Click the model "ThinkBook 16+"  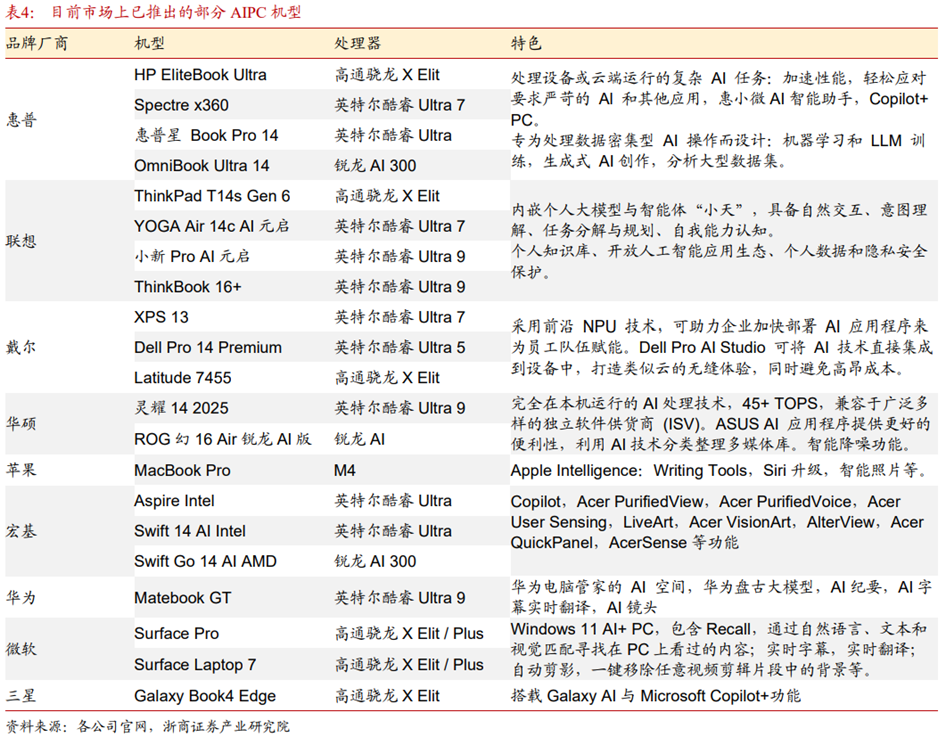coord(188,286)
